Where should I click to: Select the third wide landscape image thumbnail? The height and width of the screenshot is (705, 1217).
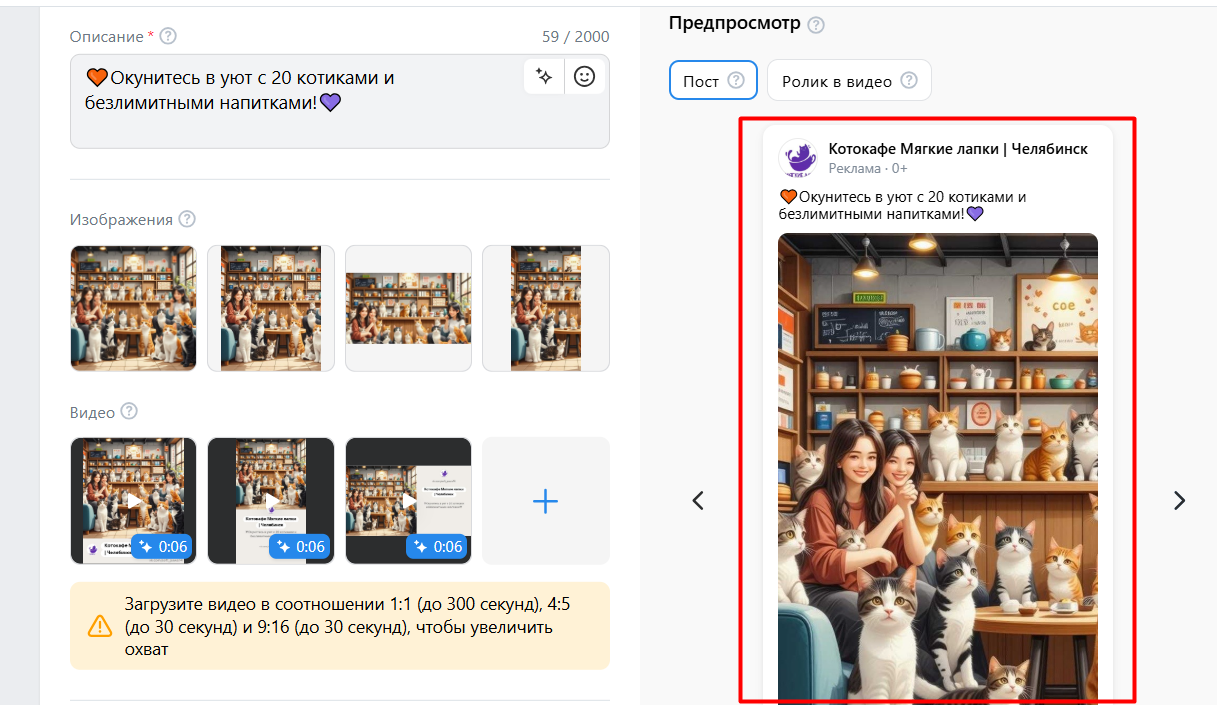pyautogui.click(x=408, y=308)
